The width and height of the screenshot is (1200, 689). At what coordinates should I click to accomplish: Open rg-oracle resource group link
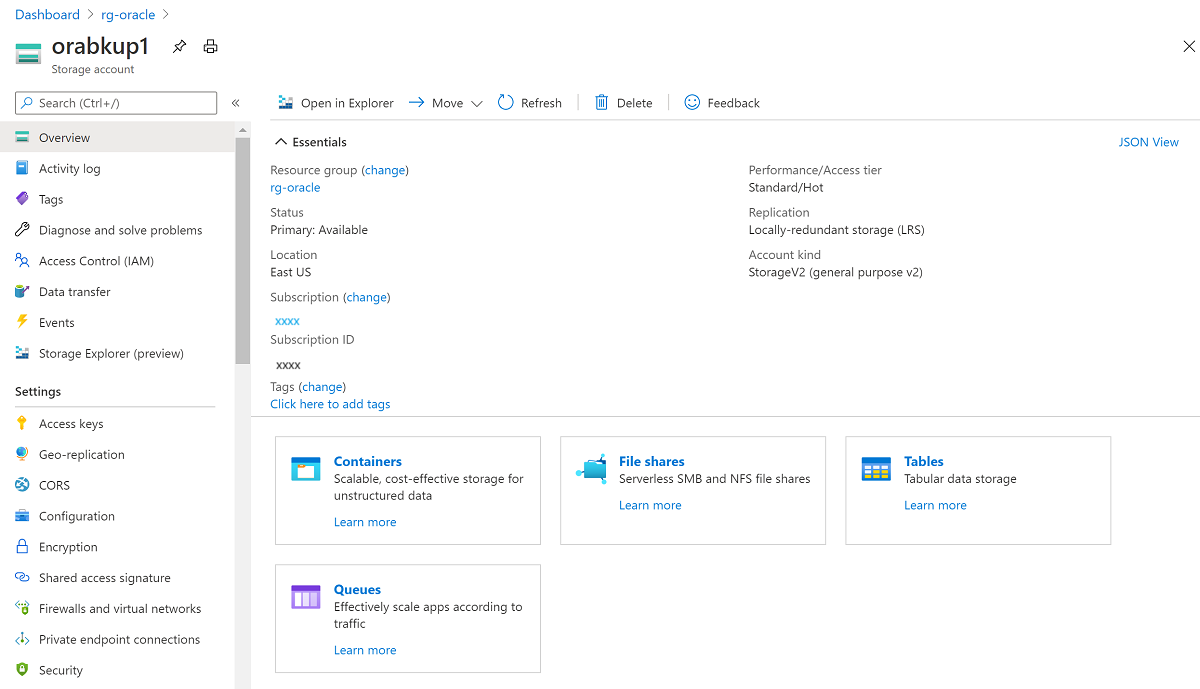pyautogui.click(x=295, y=188)
